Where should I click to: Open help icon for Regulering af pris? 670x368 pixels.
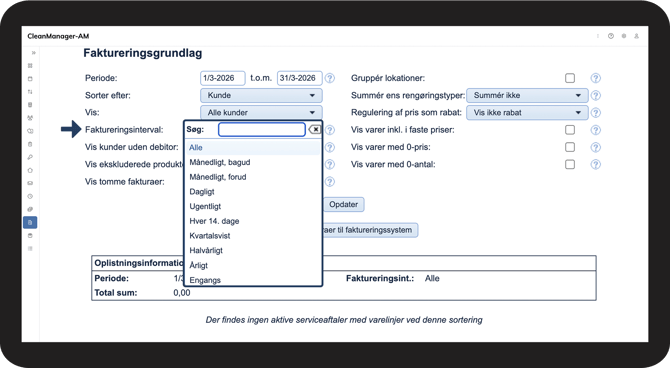[x=595, y=113]
